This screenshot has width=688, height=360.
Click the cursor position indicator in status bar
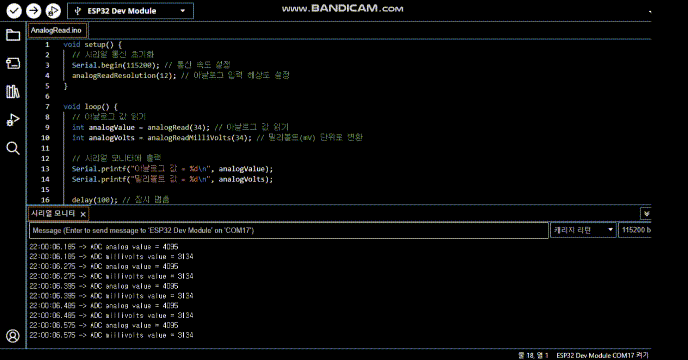(x=533, y=355)
